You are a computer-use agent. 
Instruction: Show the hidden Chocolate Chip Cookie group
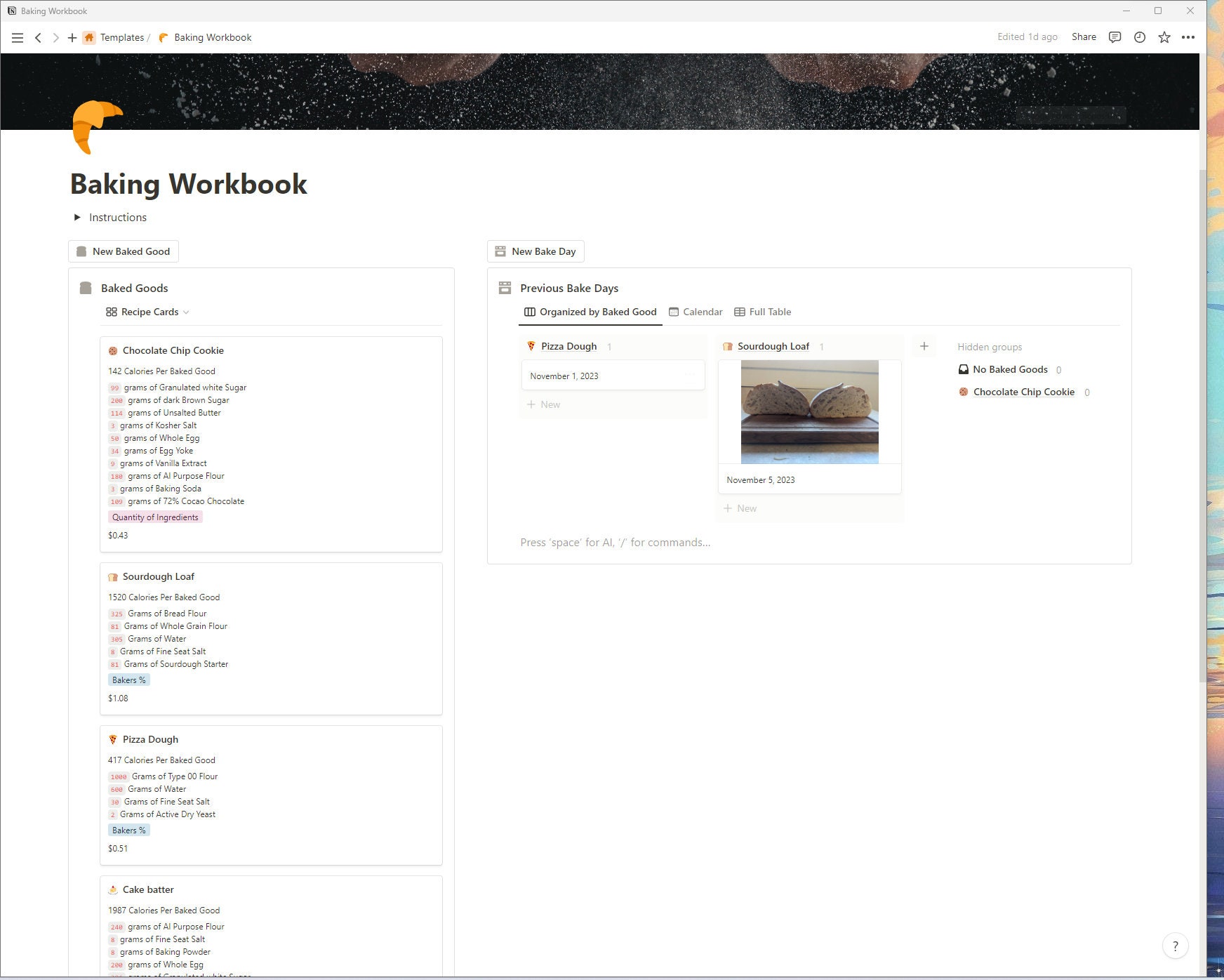[x=1023, y=392]
